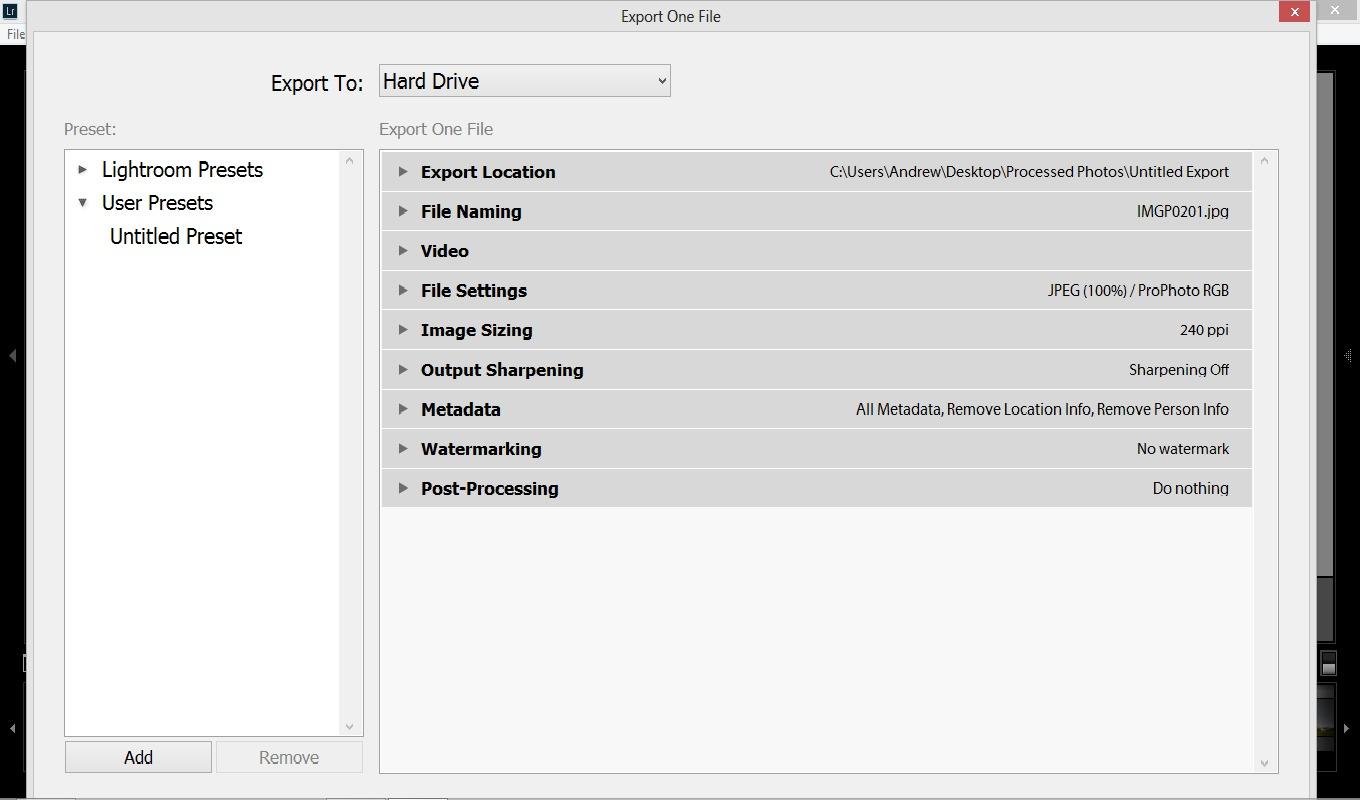Expand the Watermarking section
The image size is (1360, 800).
coord(403,448)
